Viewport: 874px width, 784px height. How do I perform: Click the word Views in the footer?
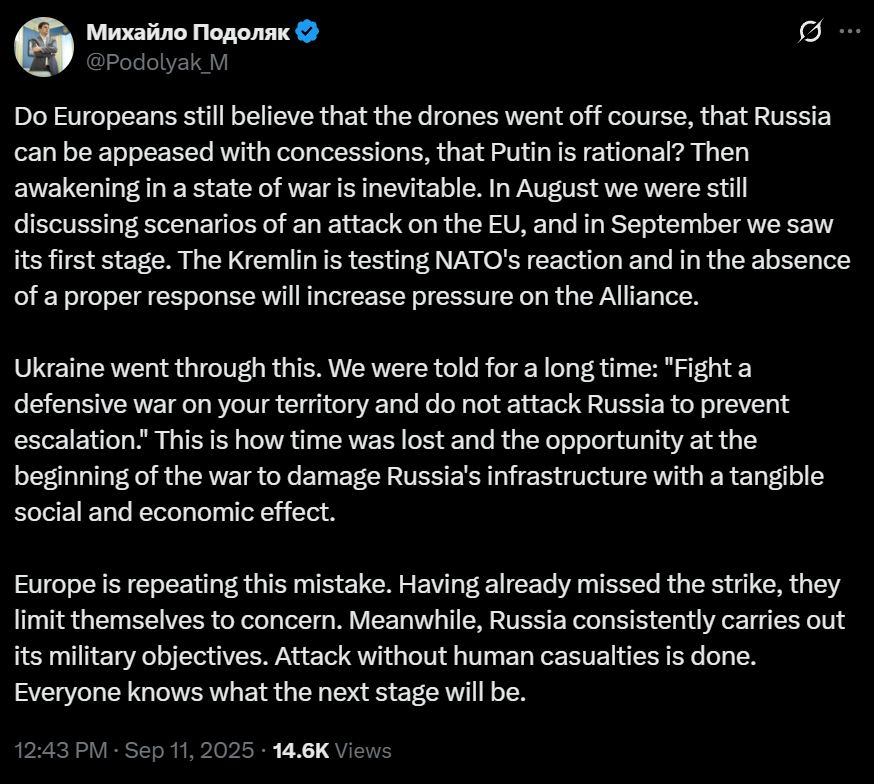(x=364, y=750)
